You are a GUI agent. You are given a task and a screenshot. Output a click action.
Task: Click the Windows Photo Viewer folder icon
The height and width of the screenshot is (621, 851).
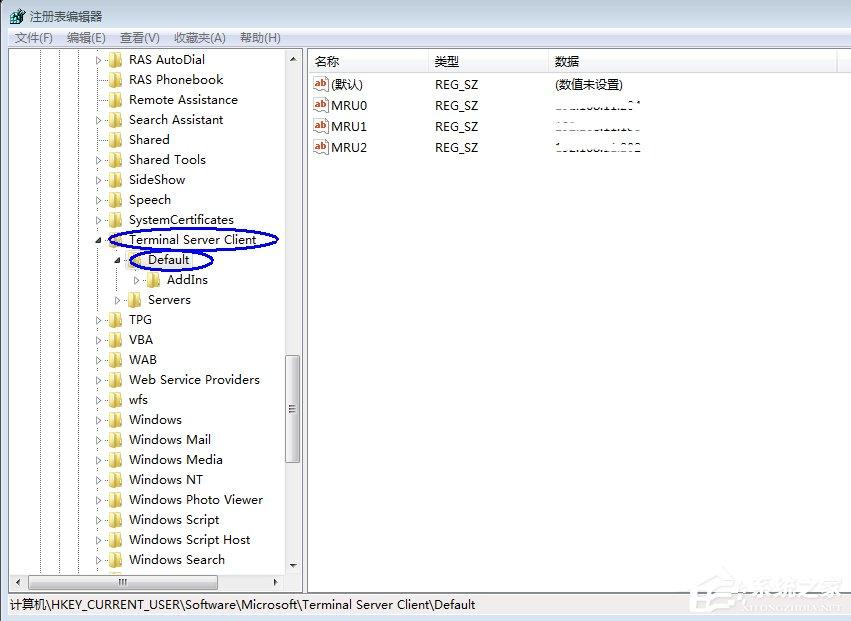point(115,500)
